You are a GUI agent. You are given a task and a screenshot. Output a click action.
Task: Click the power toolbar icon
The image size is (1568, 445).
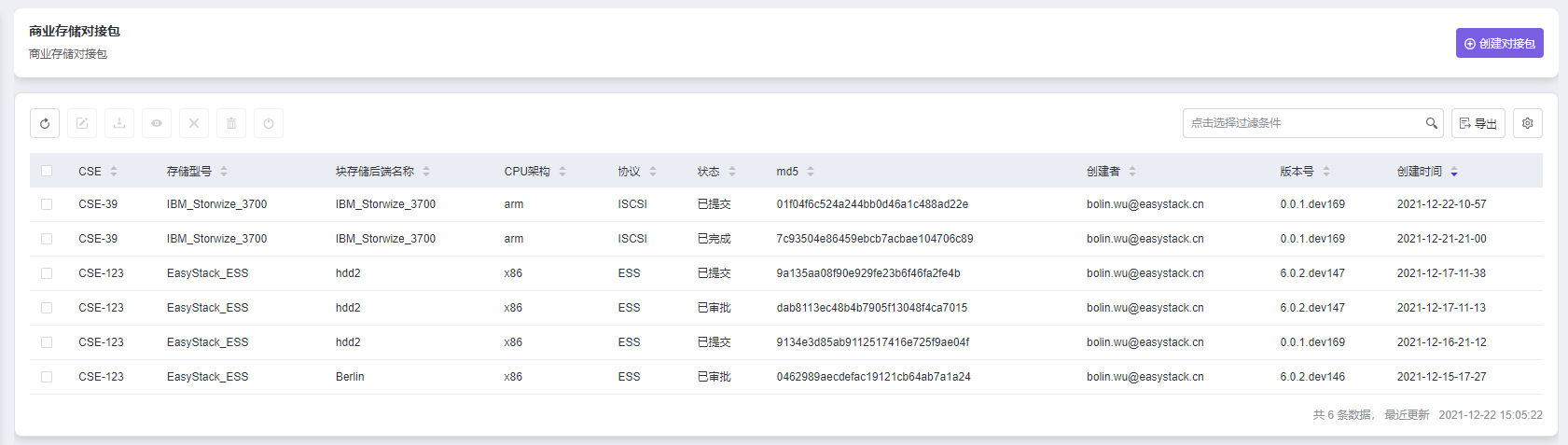(x=269, y=123)
